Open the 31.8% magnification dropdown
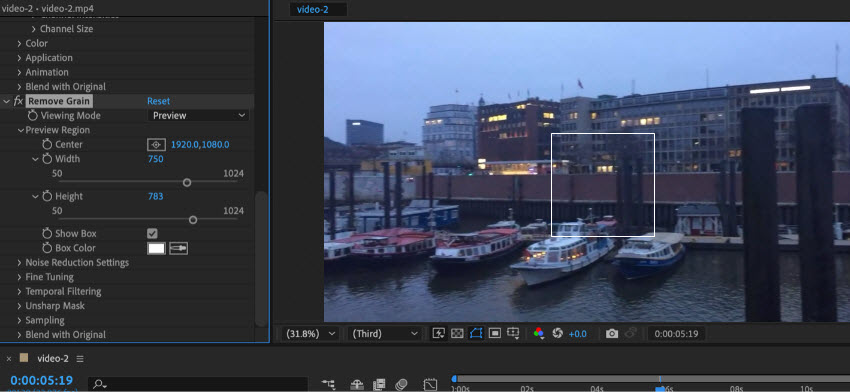The width and height of the screenshot is (850, 392). tap(311, 334)
